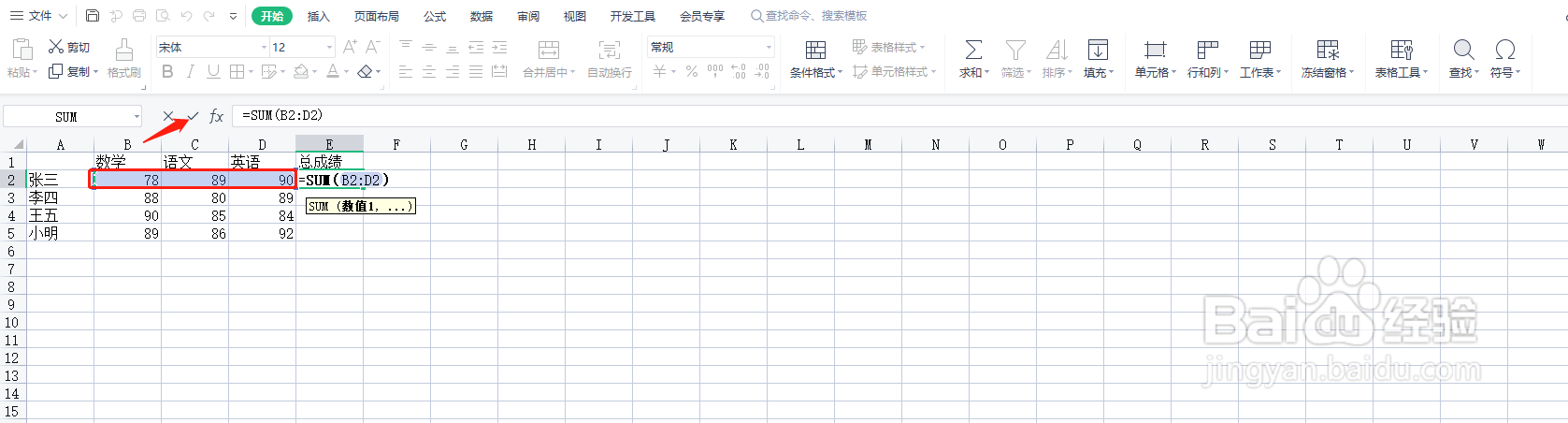
Task: Click the Print Preview icon
Action: (x=163, y=16)
